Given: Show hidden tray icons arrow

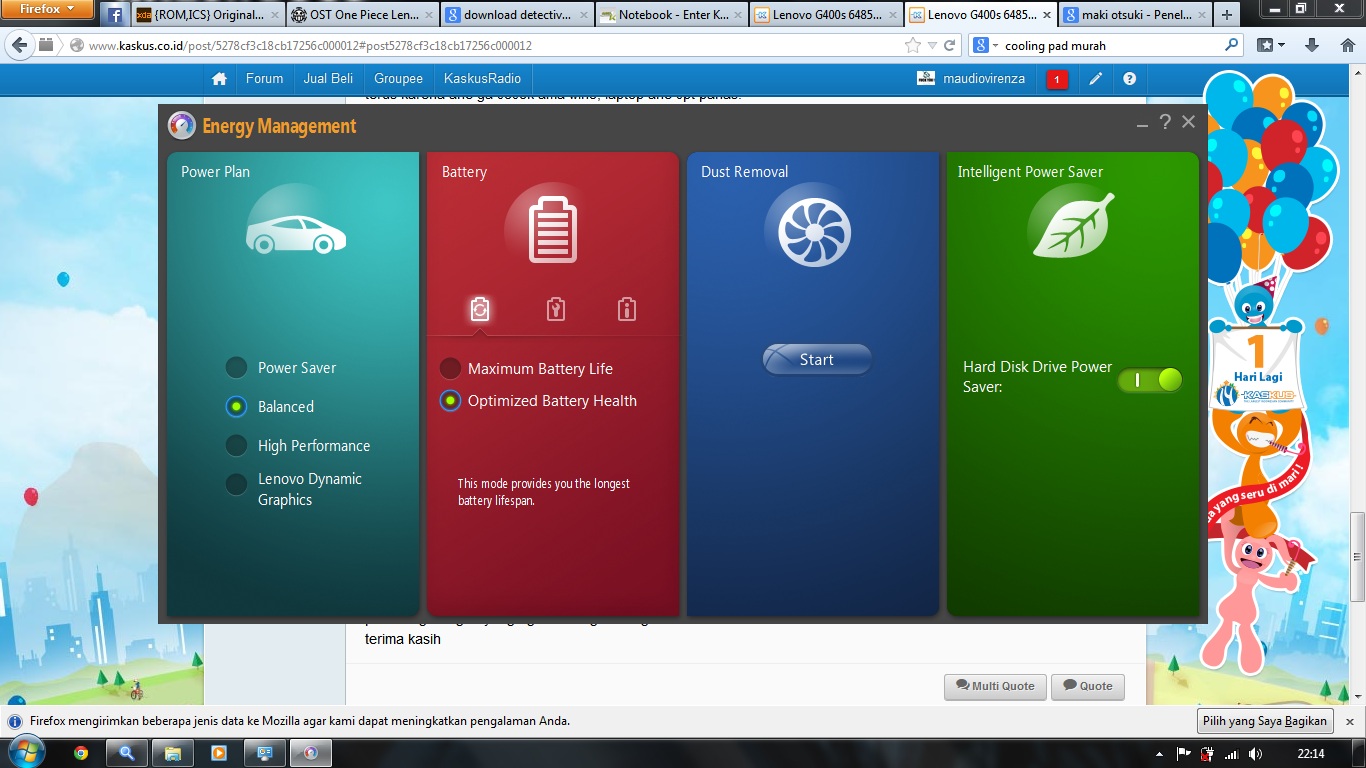Looking at the screenshot, I should pos(1159,754).
